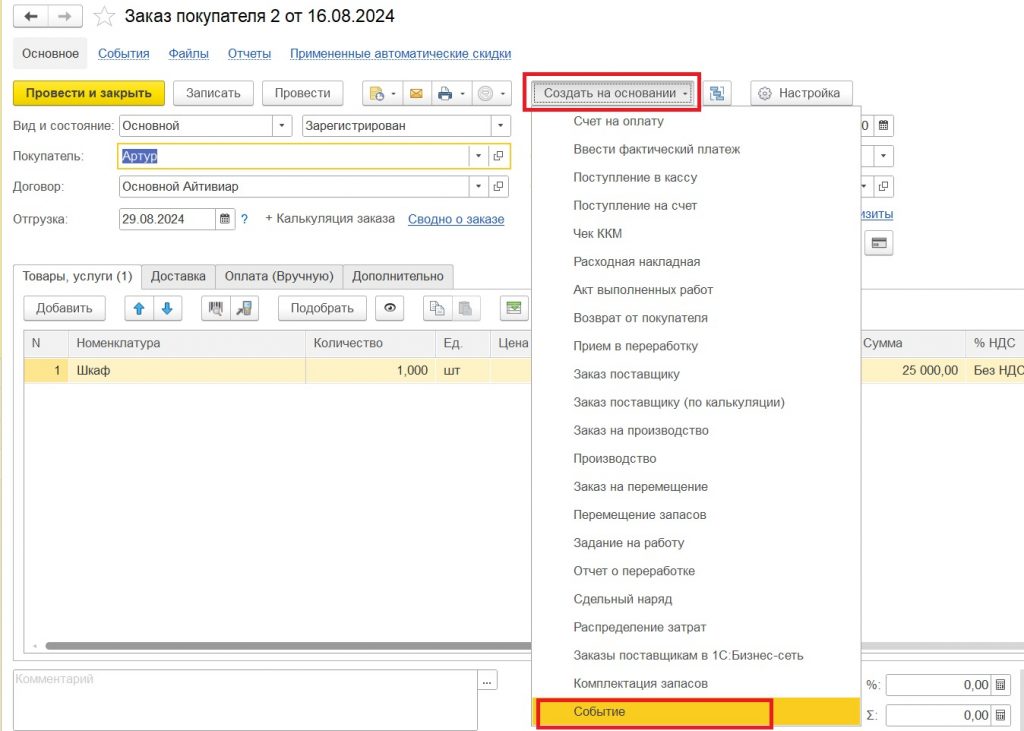Open the Настройка gear button
The image size is (1024, 731).
pyautogui.click(x=801, y=93)
